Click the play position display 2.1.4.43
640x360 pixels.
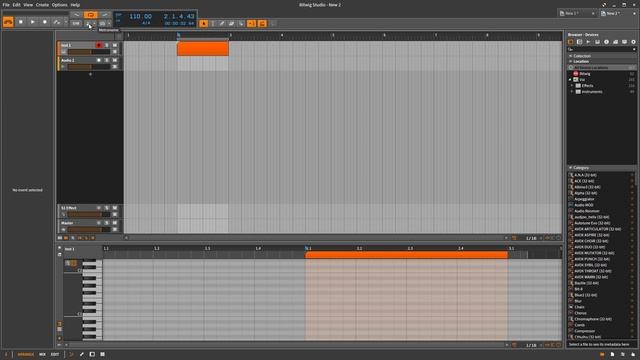(x=179, y=16)
